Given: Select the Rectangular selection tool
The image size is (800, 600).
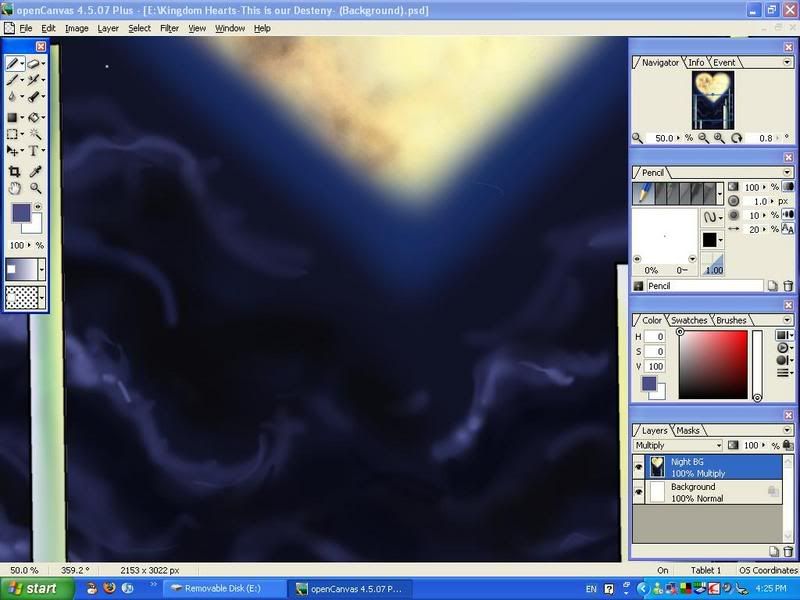Looking at the screenshot, I should coord(12,134).
